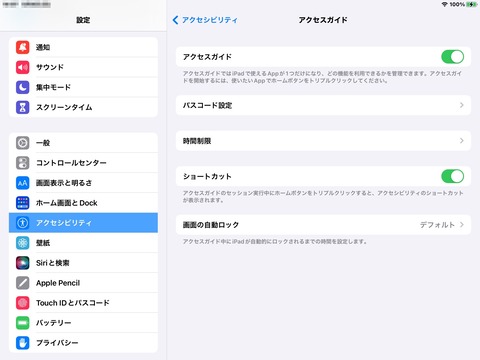Select the ホーム画面とDock grid icon

click(22, 203)
